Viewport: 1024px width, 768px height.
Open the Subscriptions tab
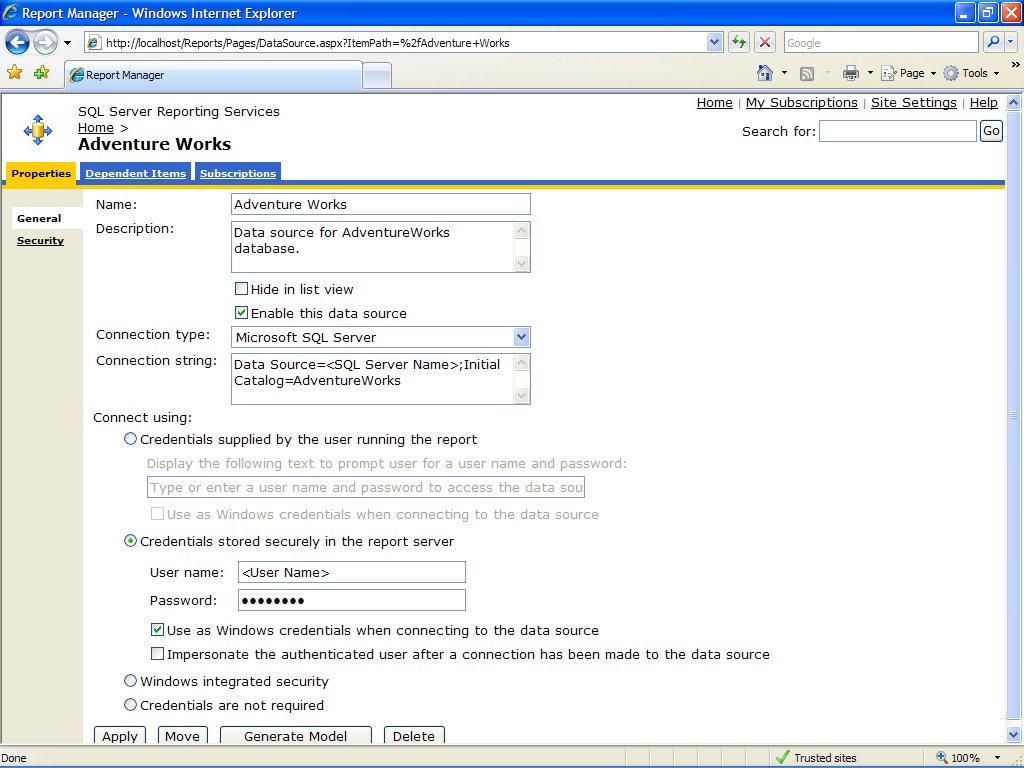pyautogui.click(x=237, y=173)
